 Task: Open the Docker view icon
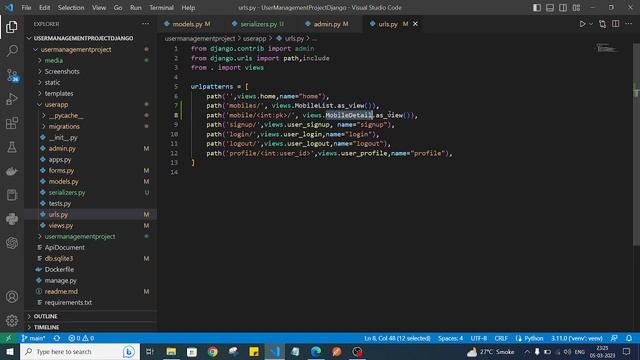(x=12, y=171)
